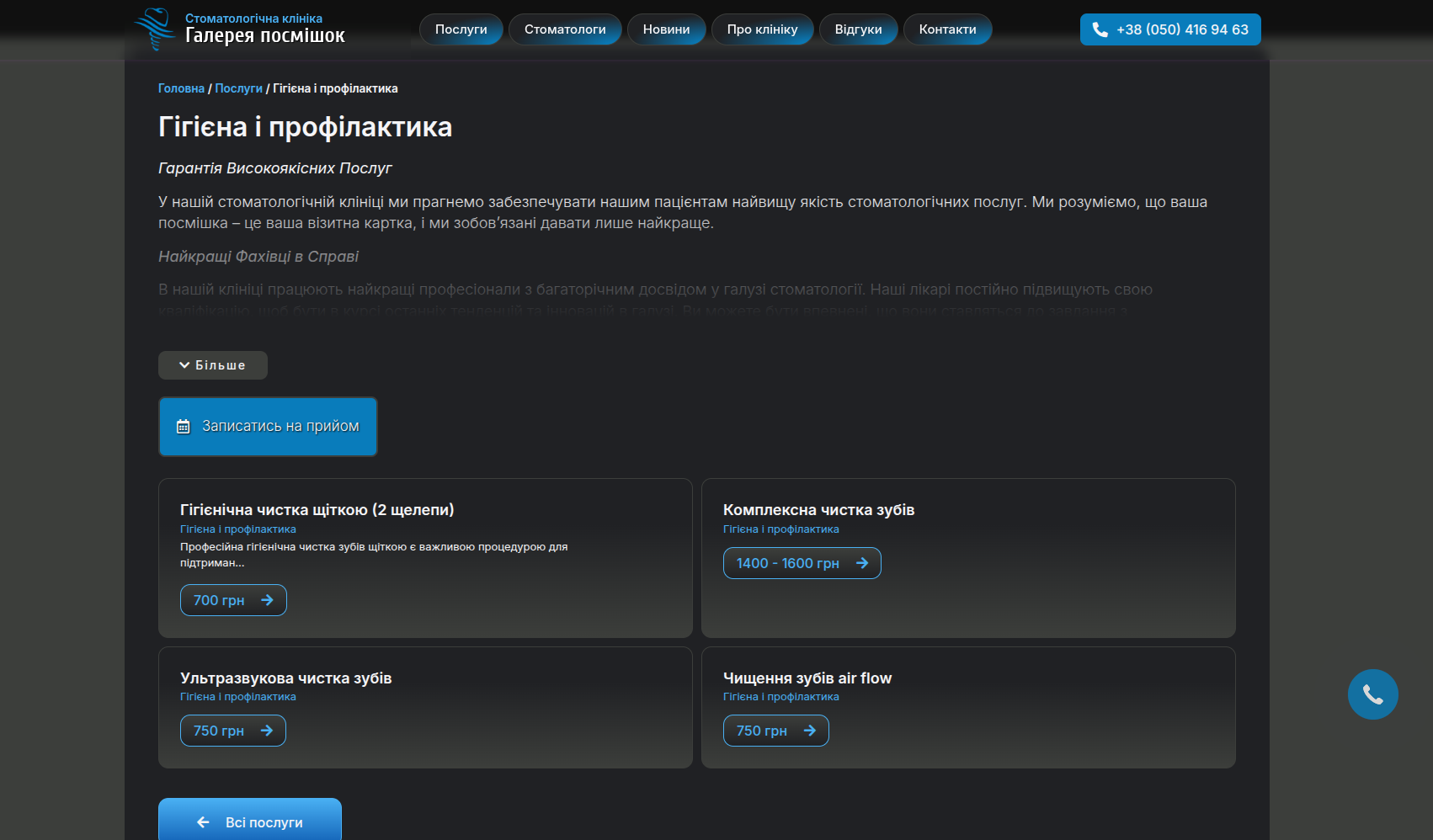Click the clinic tooth logo icon
Viewport: 1433px width, 840px height.
tap(155, 29)
